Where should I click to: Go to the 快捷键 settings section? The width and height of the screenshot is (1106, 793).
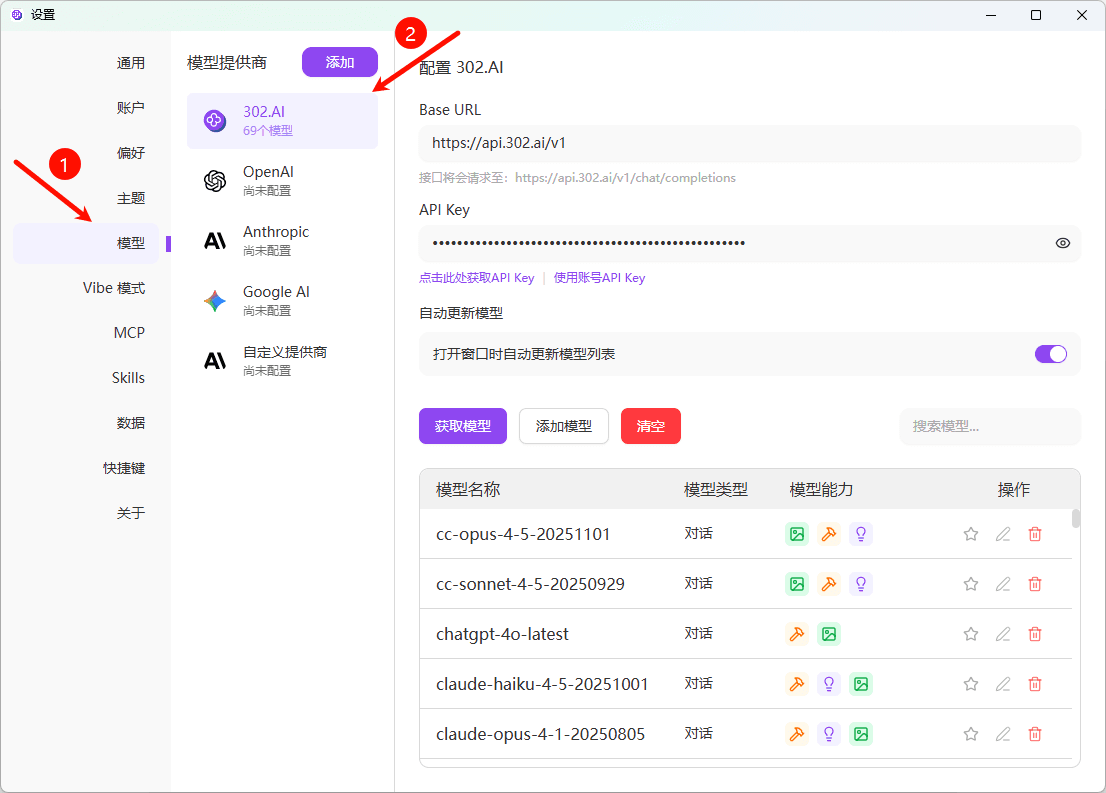(x=124, y=468)
